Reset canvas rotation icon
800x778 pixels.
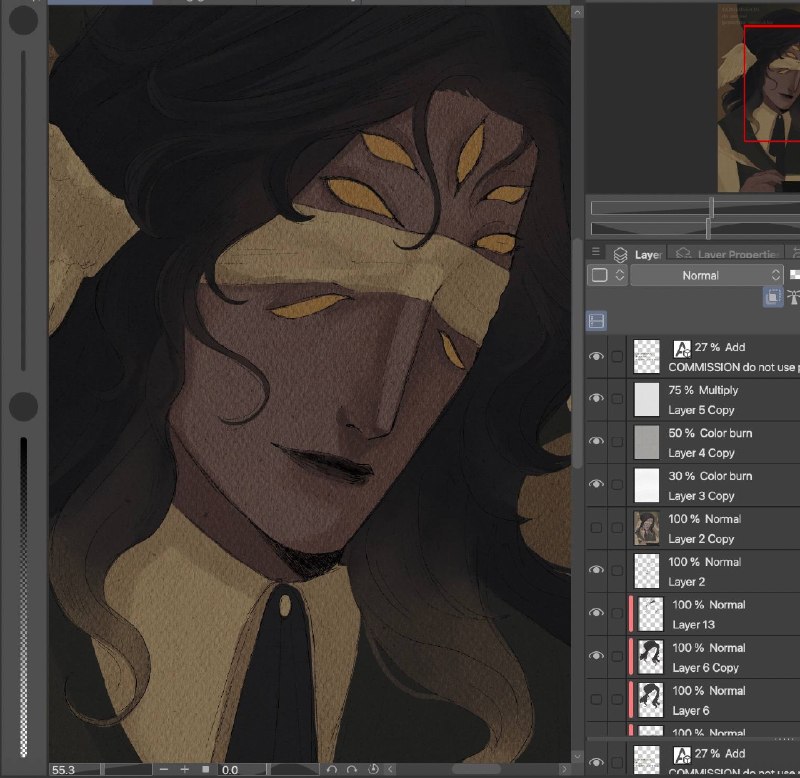pos(373,769)
